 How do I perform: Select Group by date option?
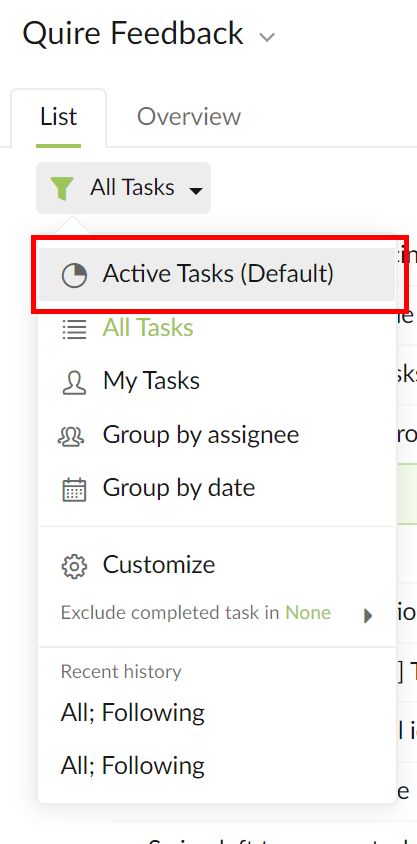[x=217, y=488]
